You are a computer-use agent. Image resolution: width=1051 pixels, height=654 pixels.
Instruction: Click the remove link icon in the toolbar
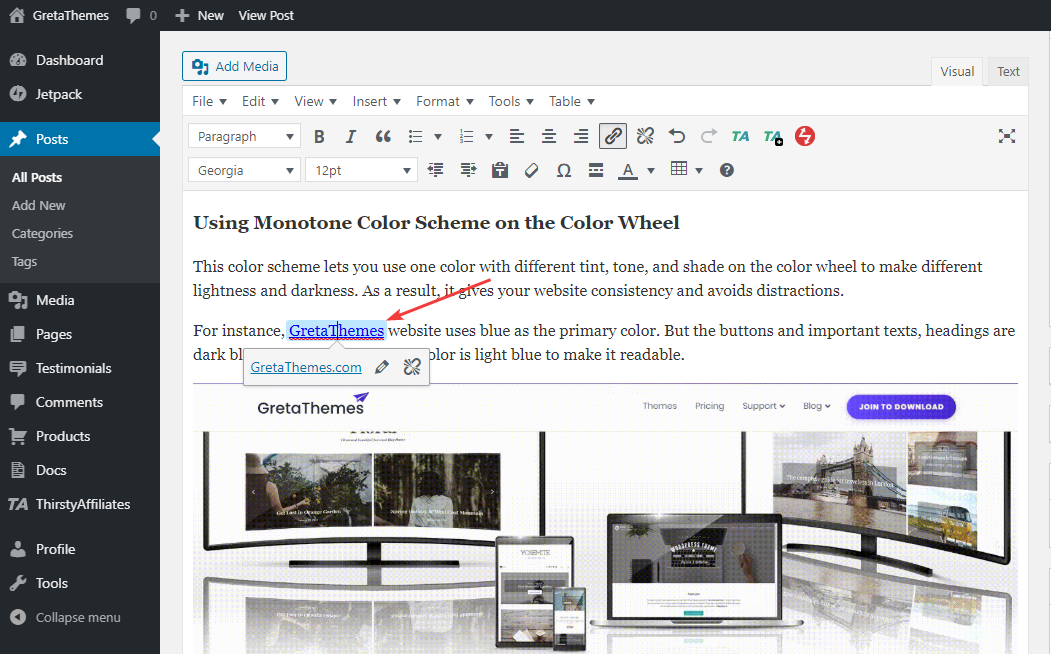point(645,136)
